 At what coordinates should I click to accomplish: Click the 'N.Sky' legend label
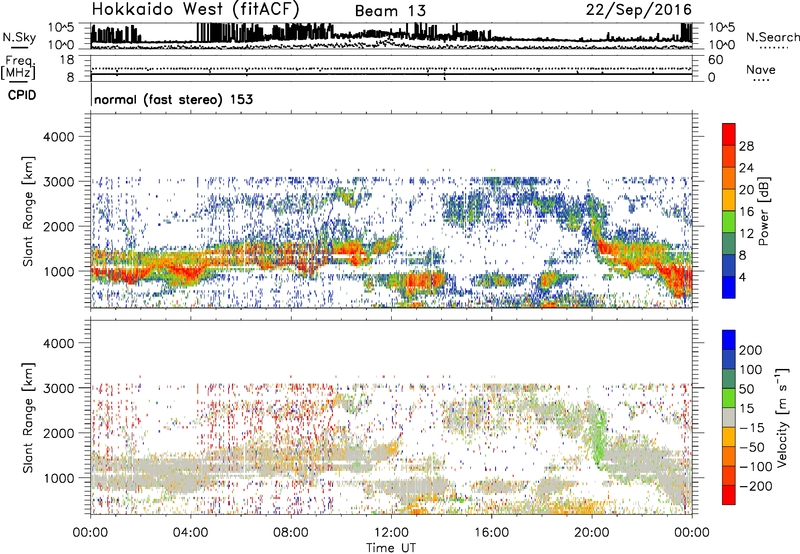[x=19, y=37]
